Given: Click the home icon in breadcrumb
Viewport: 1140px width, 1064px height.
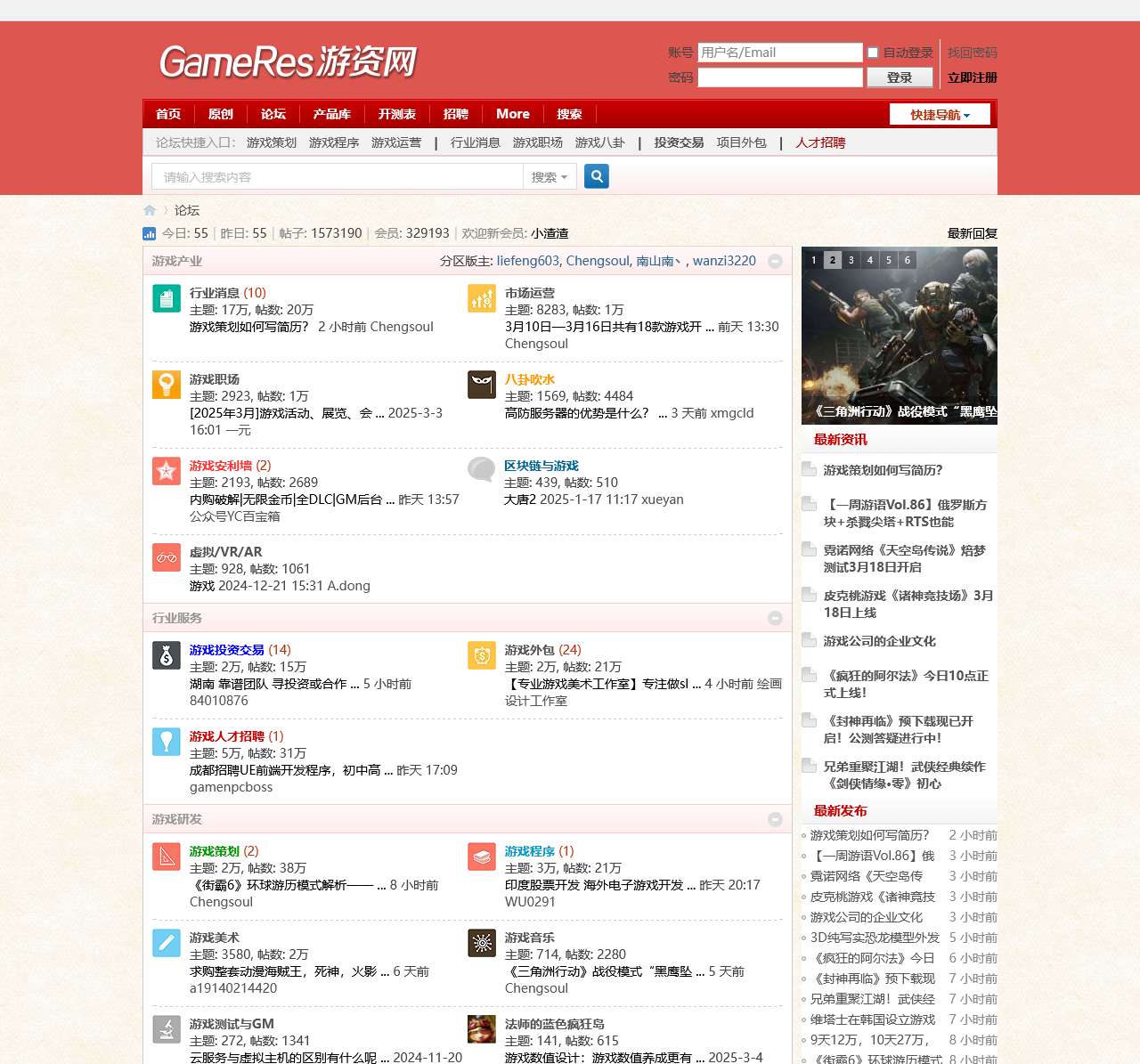Looking at the screenshot, I should (x=150, y=211).
